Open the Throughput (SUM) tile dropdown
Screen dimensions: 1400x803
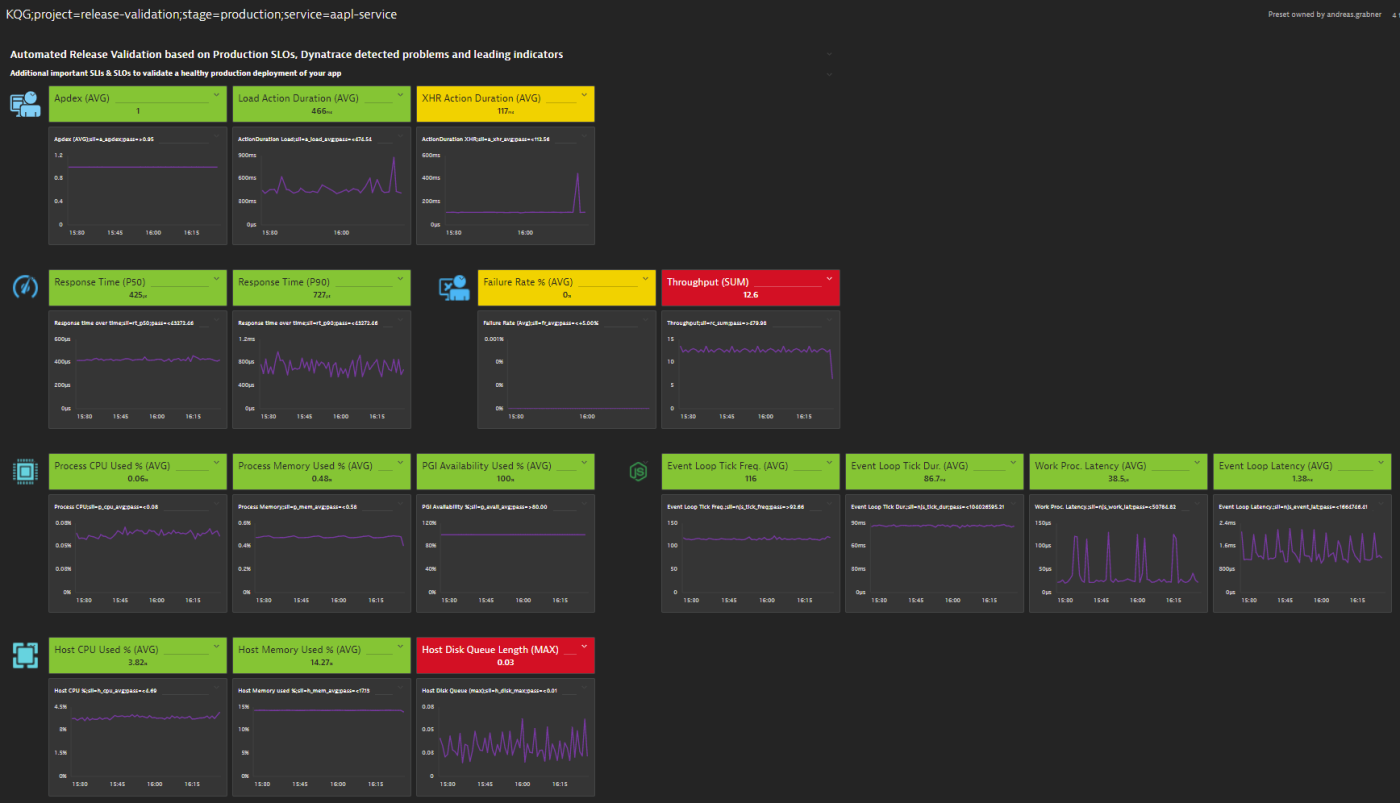pos(828,279)
